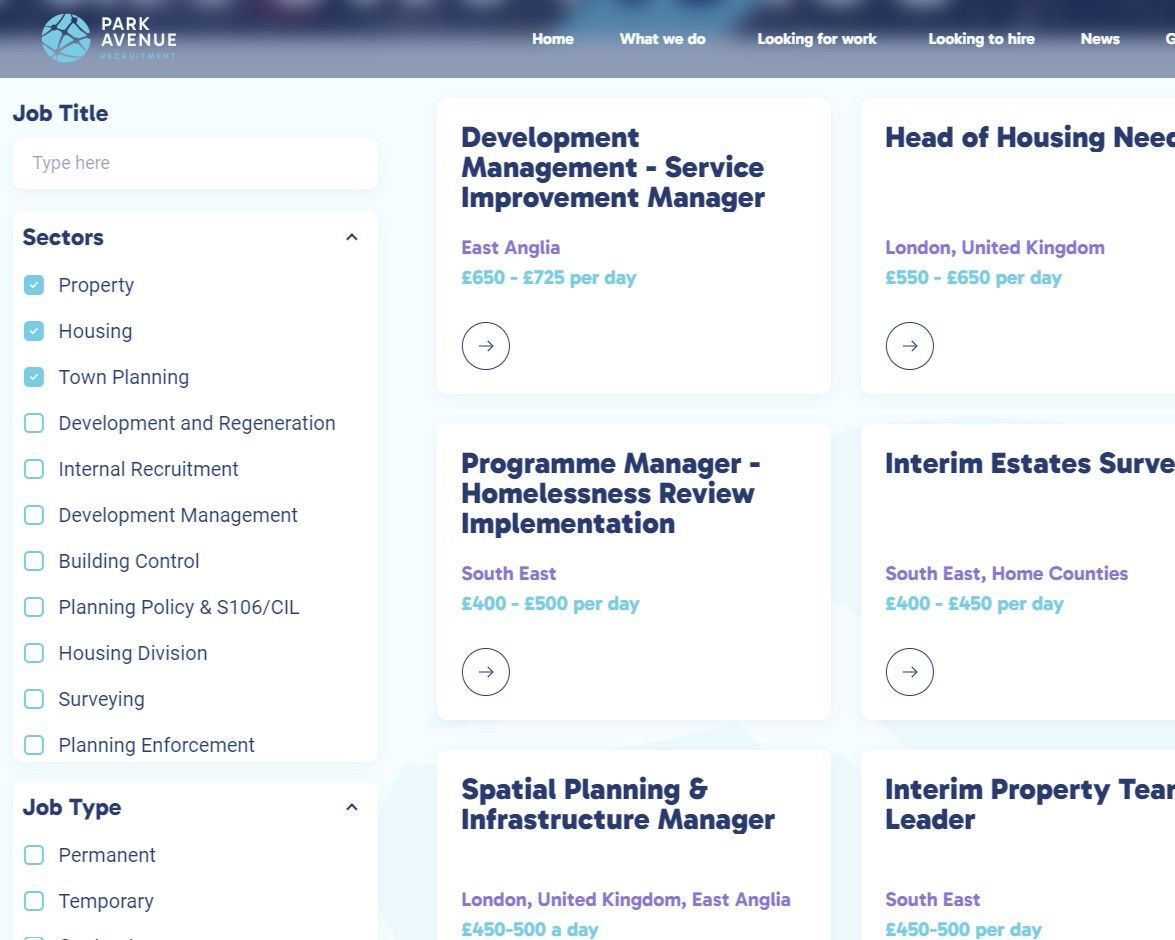Open the Looking for work menu
Screen dimensions: 1175x940
coord(817,39)
